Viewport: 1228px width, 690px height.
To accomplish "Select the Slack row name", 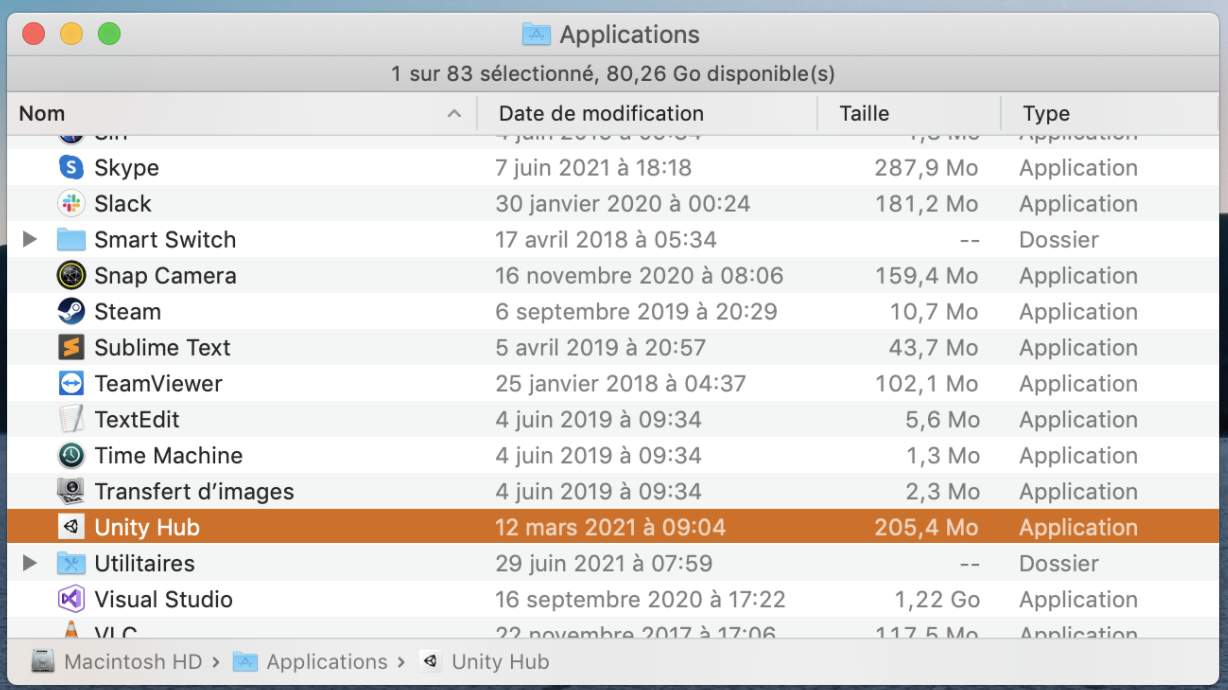I will (123, 204).
